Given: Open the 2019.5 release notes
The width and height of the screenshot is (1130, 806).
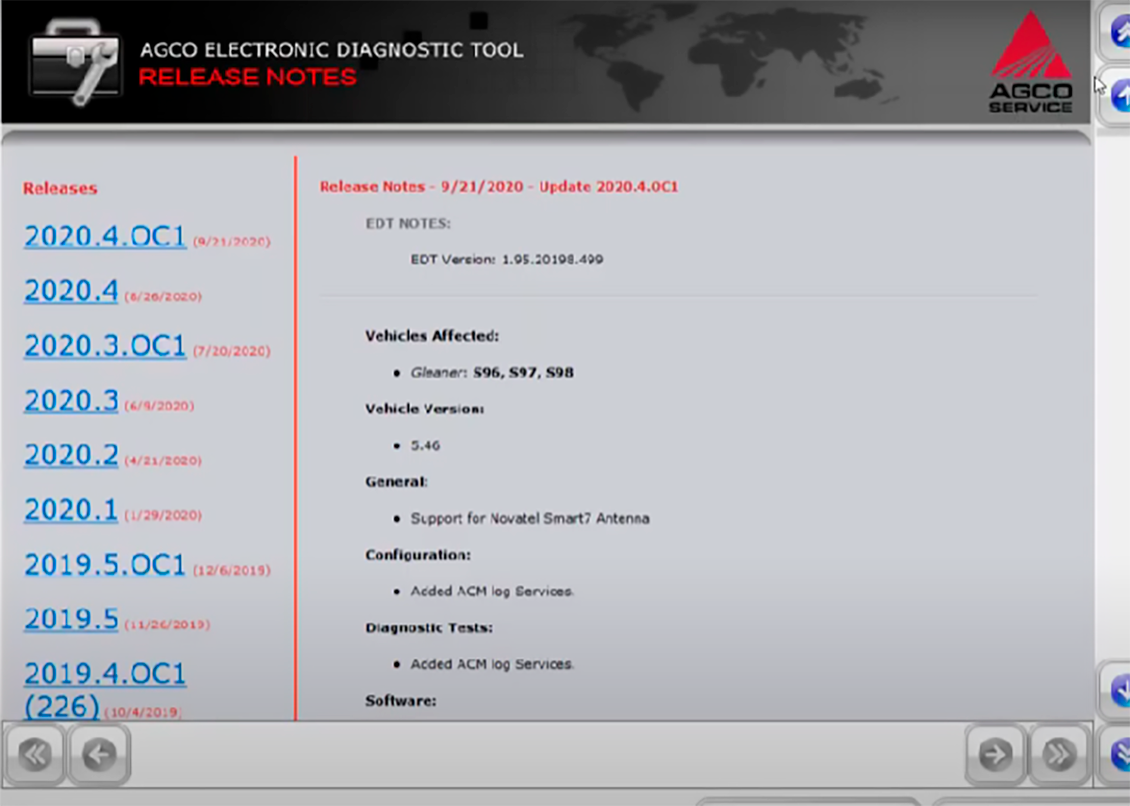Looking at the screenshot, I should coord(71,618).
